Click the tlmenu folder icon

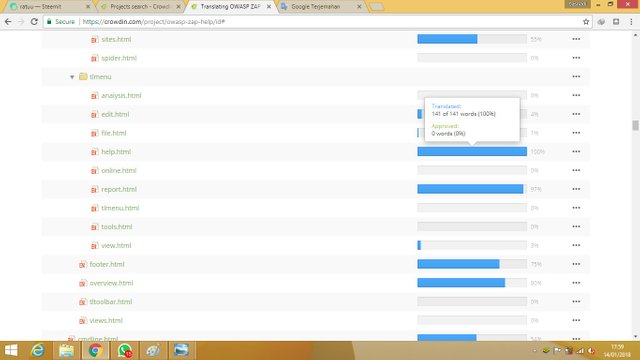[83, 77]
